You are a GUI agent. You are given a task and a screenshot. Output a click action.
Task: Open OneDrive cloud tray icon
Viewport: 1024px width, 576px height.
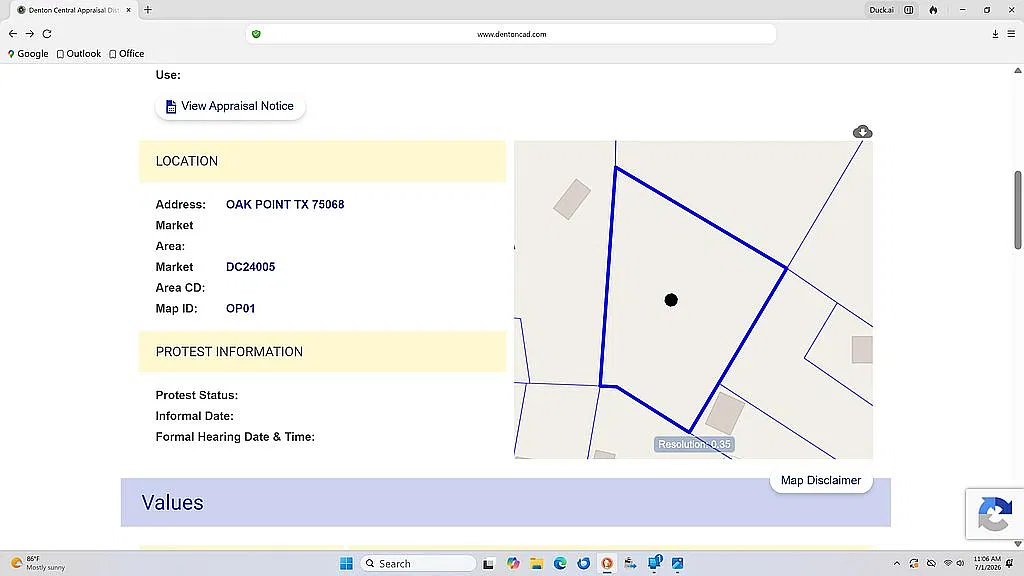pyautogui.click(x=931, y=564)
